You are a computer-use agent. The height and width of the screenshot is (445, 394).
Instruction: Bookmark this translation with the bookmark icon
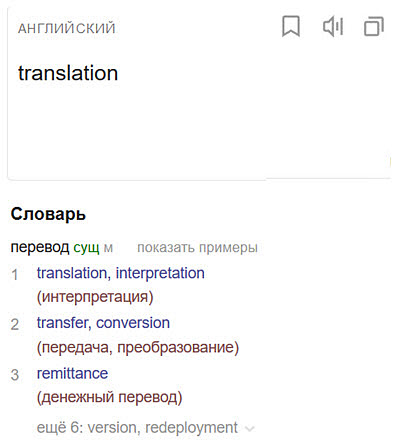[x=291, y=26]
